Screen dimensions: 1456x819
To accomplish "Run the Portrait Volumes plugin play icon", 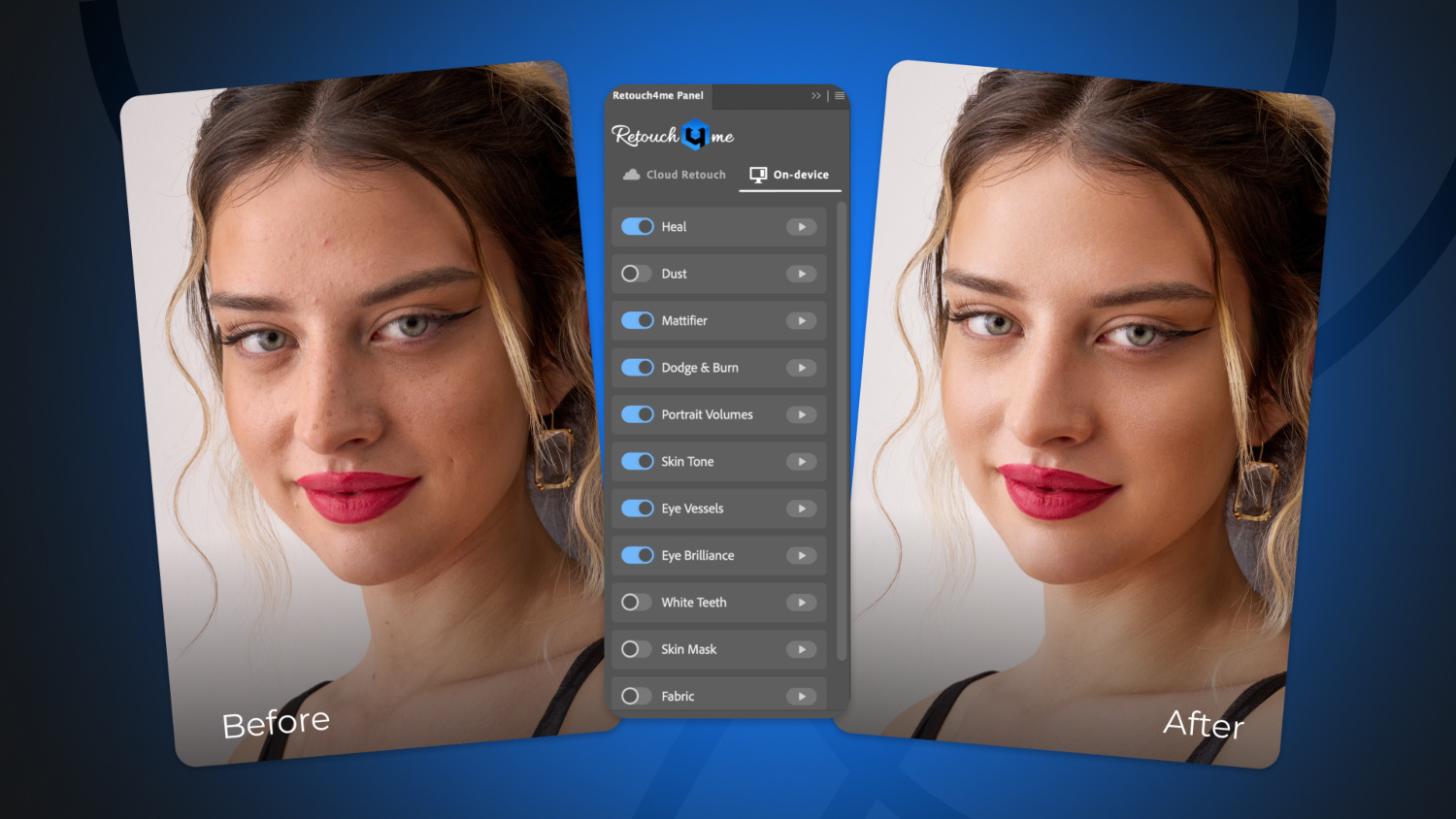I will tap(801, 414).
